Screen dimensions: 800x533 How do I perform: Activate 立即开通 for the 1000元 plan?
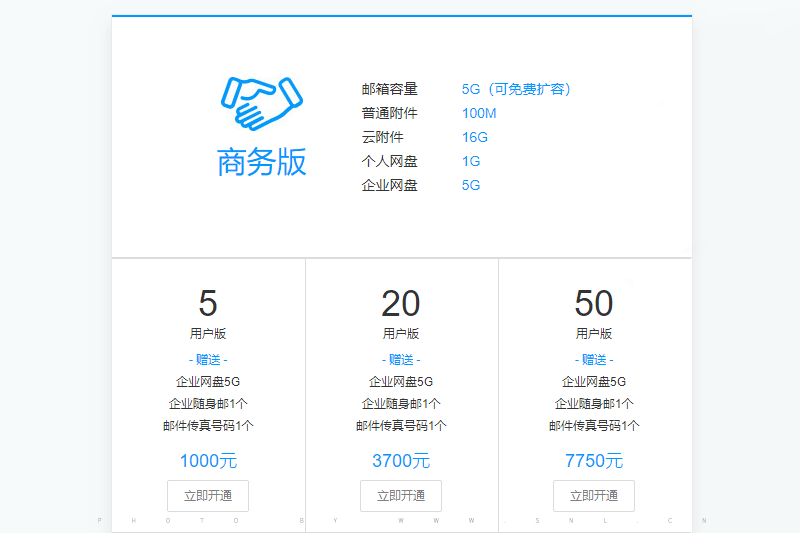[x=208, y=496]
